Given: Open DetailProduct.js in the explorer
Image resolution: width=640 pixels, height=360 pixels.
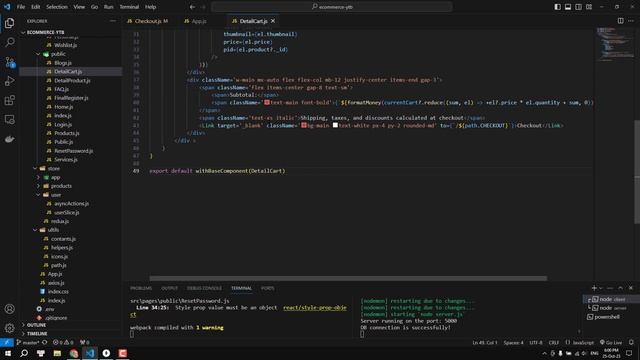Looking at the screenshot, I should [71, 80].
